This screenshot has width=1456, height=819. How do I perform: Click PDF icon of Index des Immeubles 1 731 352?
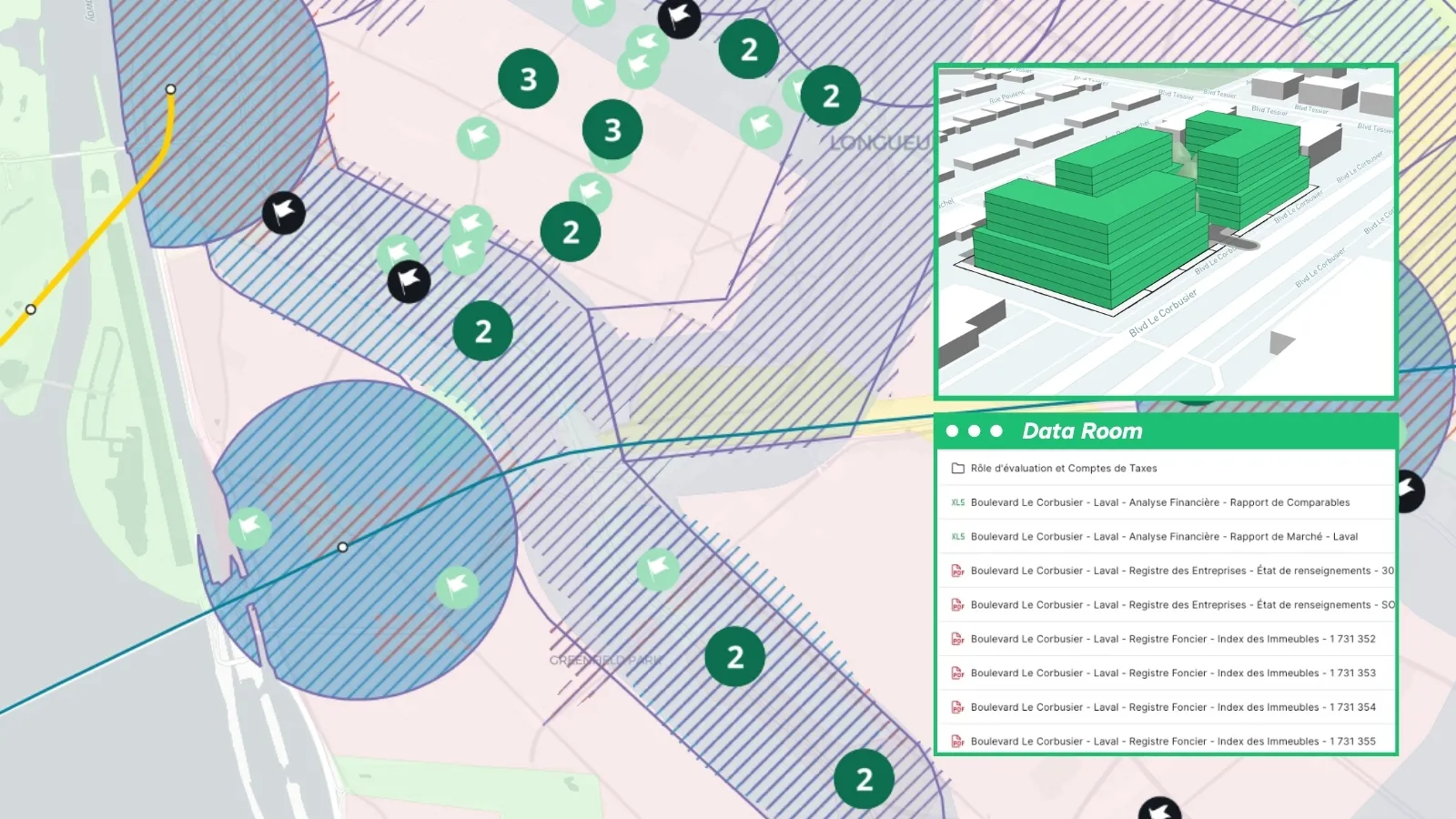click(x=957, y=639)
